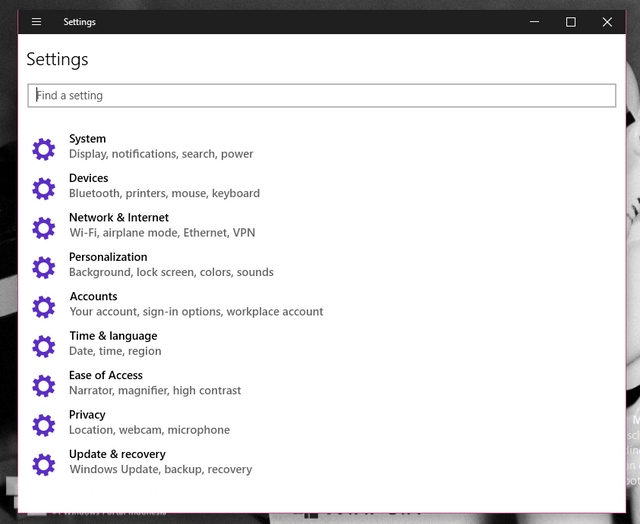Select Network & Internet category text
Image resolution: width=640 pixels, height=524 pixels.
coord(118,217)
